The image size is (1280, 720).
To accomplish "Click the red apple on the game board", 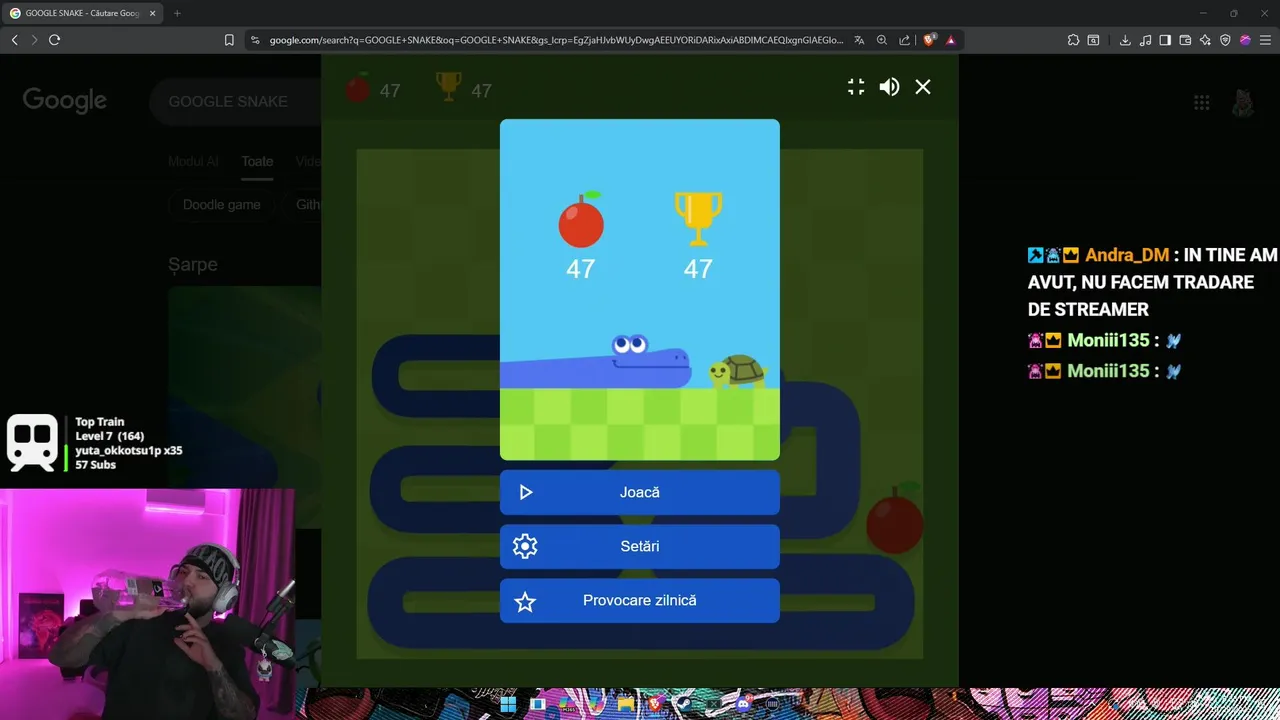I will [895, 518].
